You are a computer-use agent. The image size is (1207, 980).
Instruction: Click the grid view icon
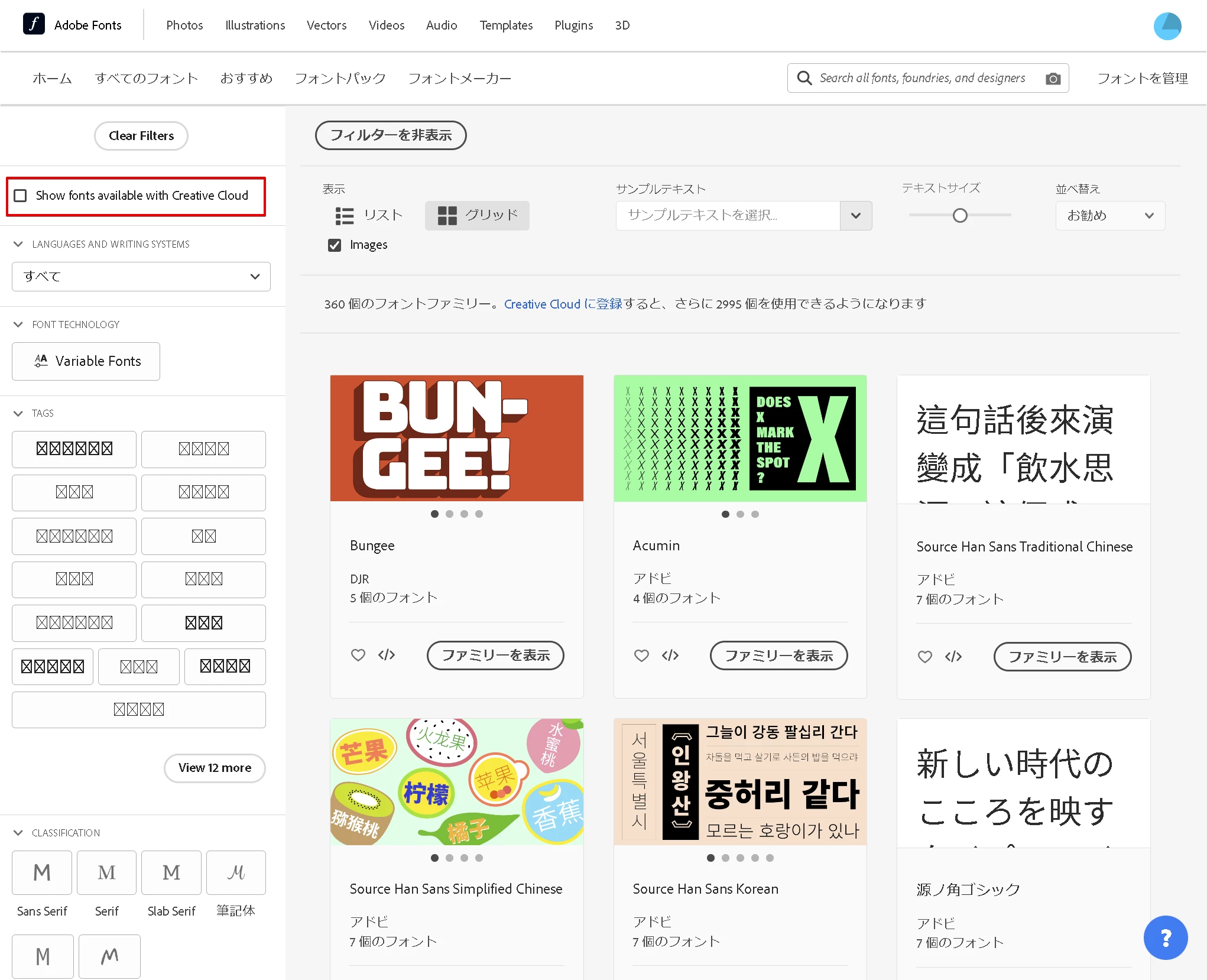tap(447, 216)
